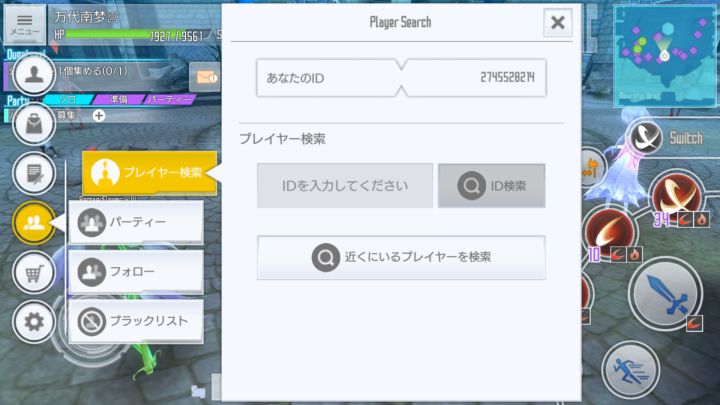The height and width of the screenshot is (405, 720).
Task: Close the Player Search dialog
Action: [x=557, y=22]
